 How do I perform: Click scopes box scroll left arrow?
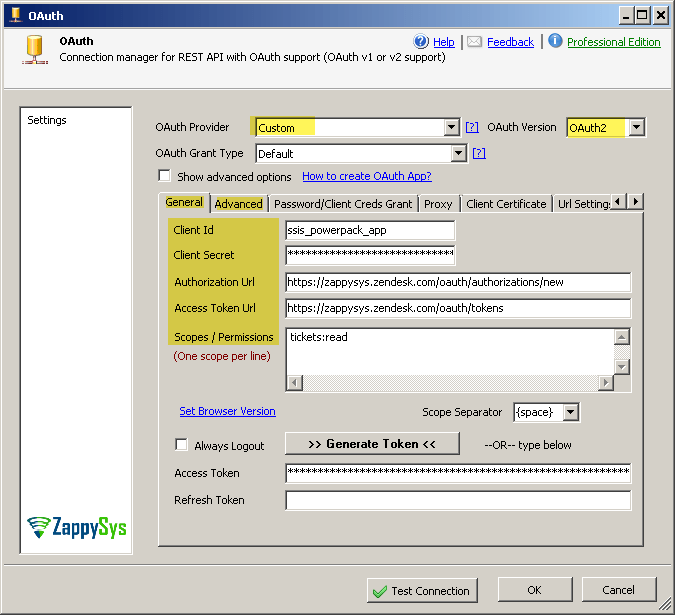(294, 383)
